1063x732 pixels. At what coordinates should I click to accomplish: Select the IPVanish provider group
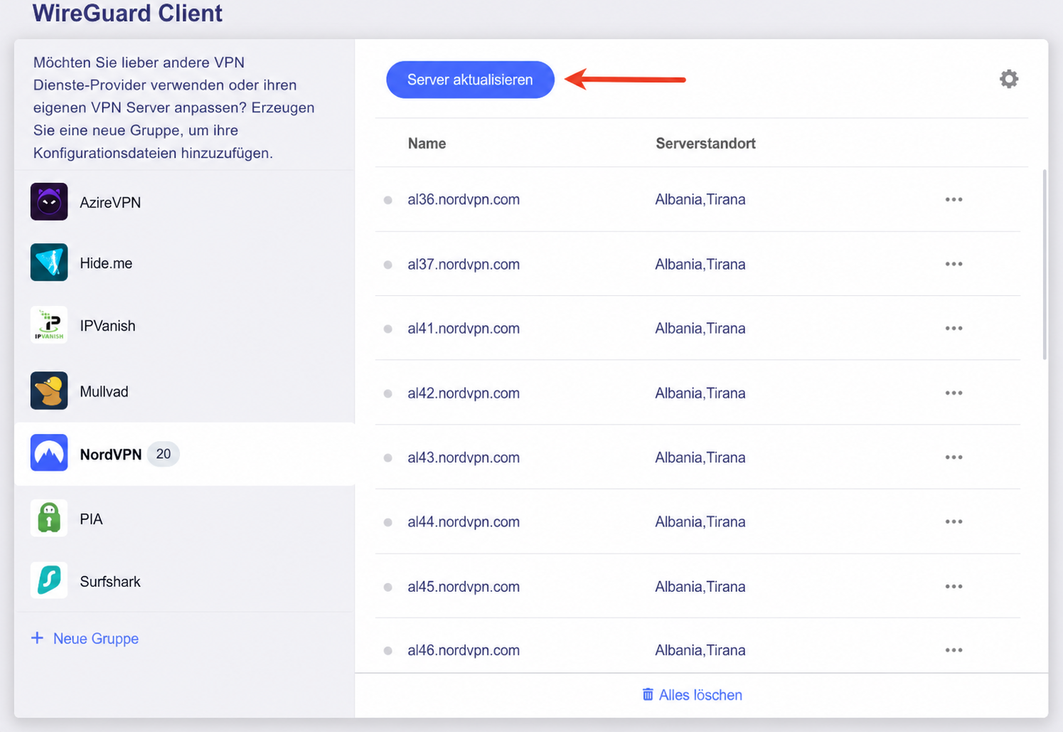click(184, 325)
